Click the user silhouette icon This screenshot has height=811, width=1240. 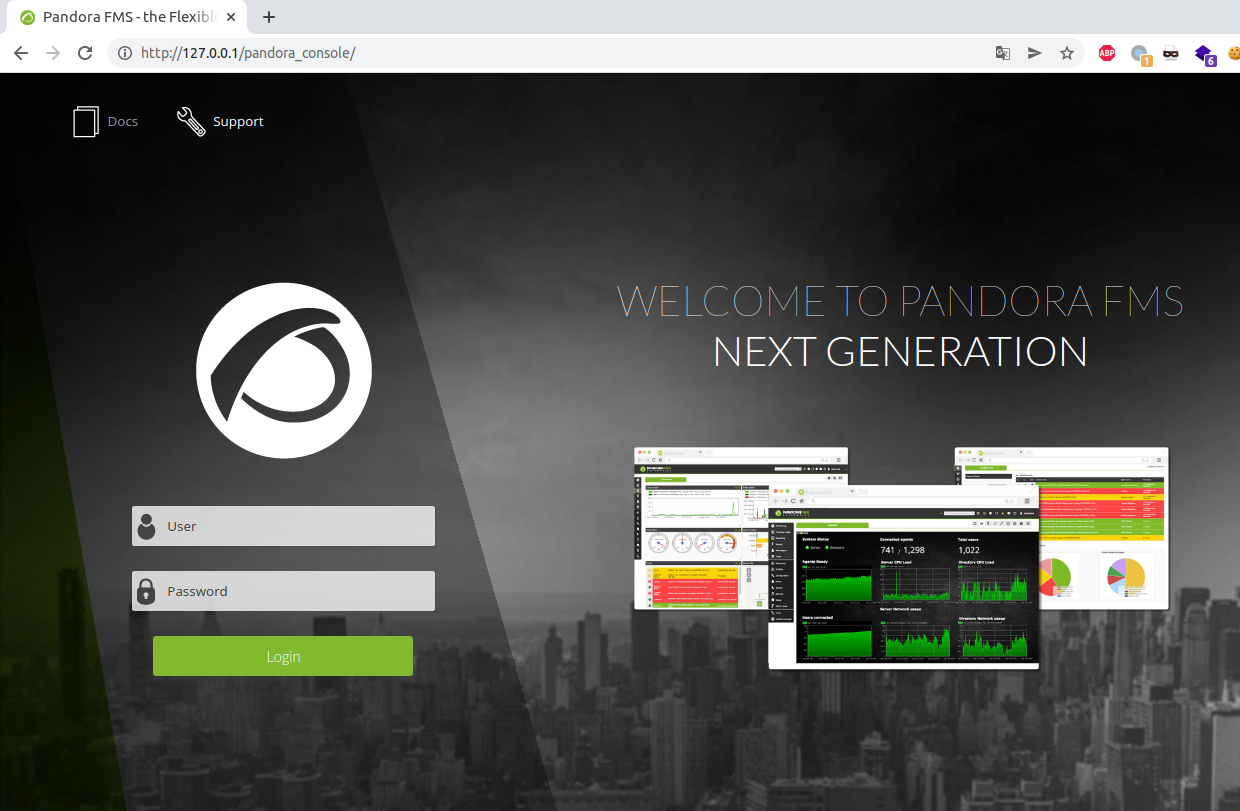pyautogui.click(x=147, y=526)
